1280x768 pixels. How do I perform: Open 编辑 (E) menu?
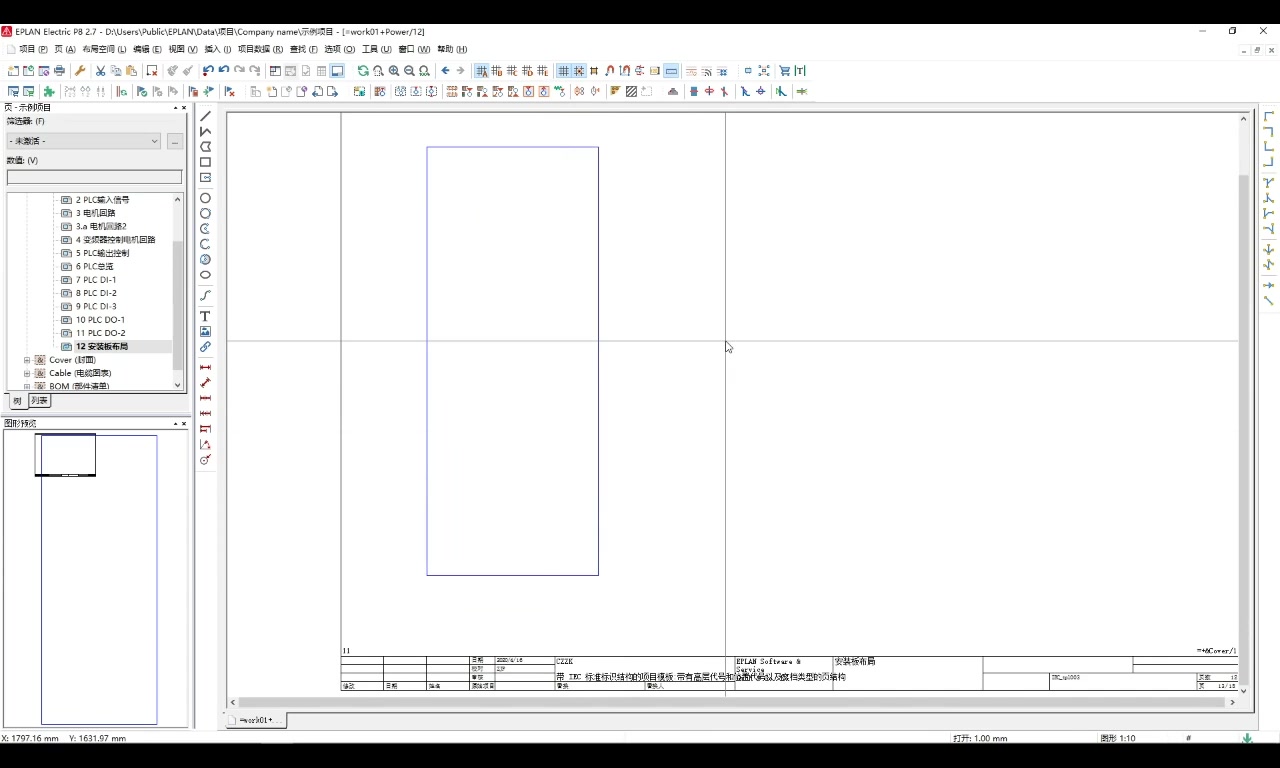pyautogui.click(x=147, y=49)
